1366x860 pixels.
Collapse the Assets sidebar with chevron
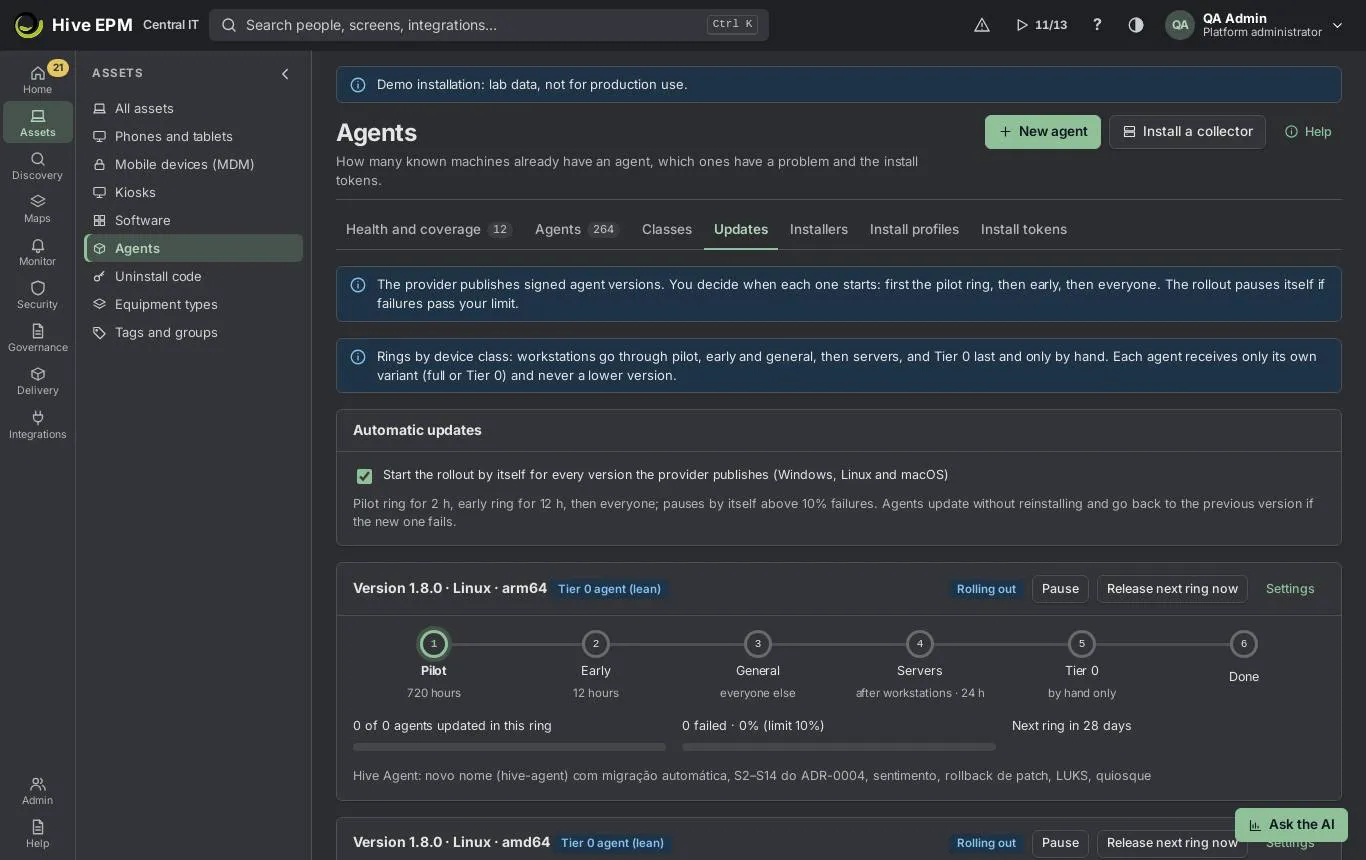click(285, 73)
